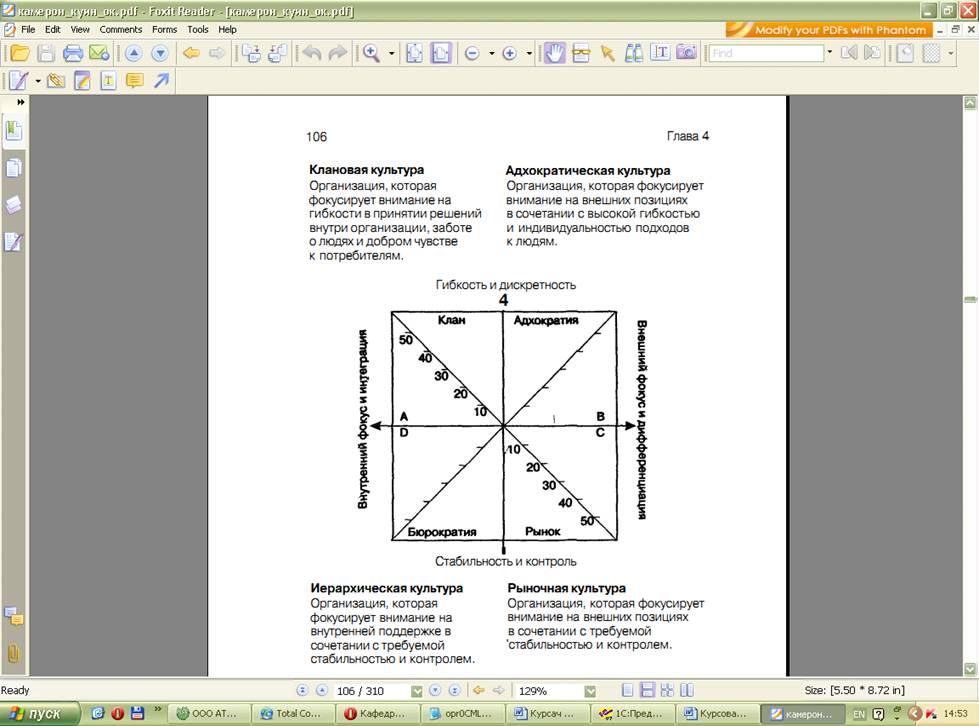Click the Snapshot camera tool
Image resolution: width=979 pixels, height=726 pixels.
685,53
